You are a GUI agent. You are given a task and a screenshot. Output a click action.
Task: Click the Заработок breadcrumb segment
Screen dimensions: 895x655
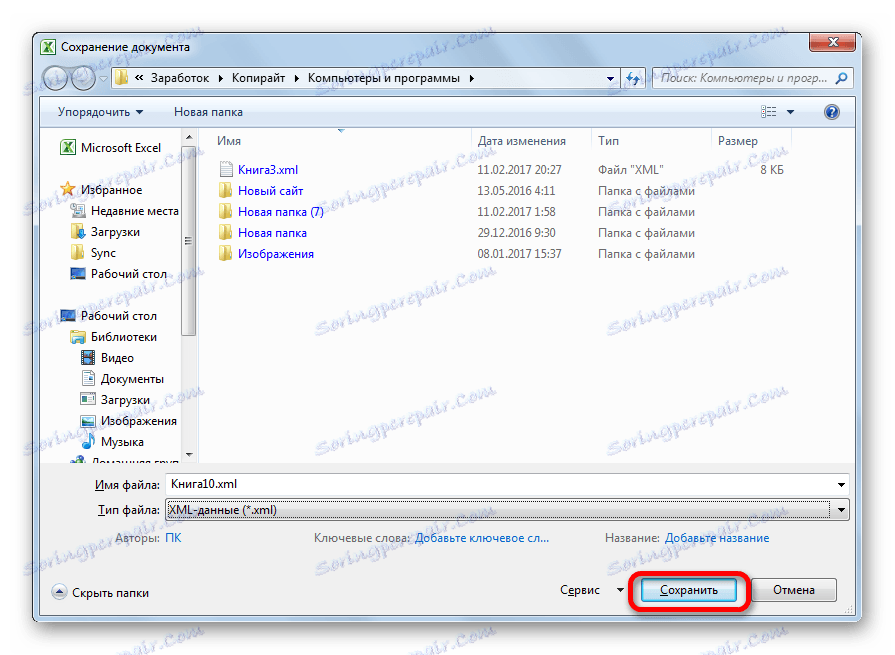click(x=180, y=78)
